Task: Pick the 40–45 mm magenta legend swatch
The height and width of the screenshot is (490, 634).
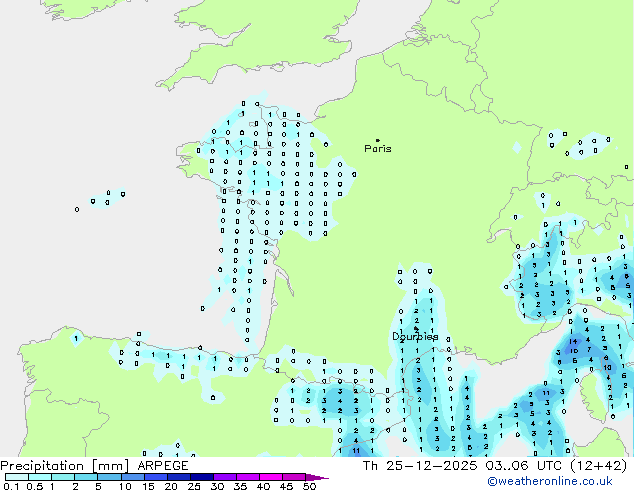Action: point(271,477)
